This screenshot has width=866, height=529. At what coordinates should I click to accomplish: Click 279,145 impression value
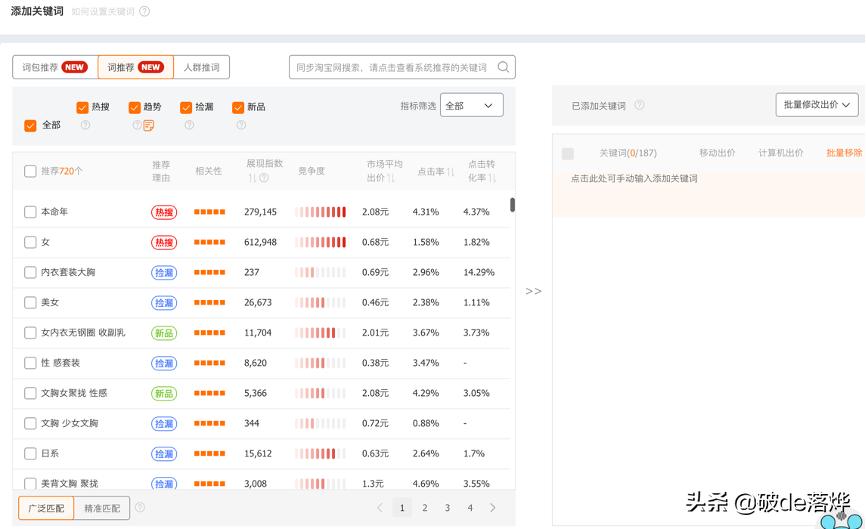(261, 212)
